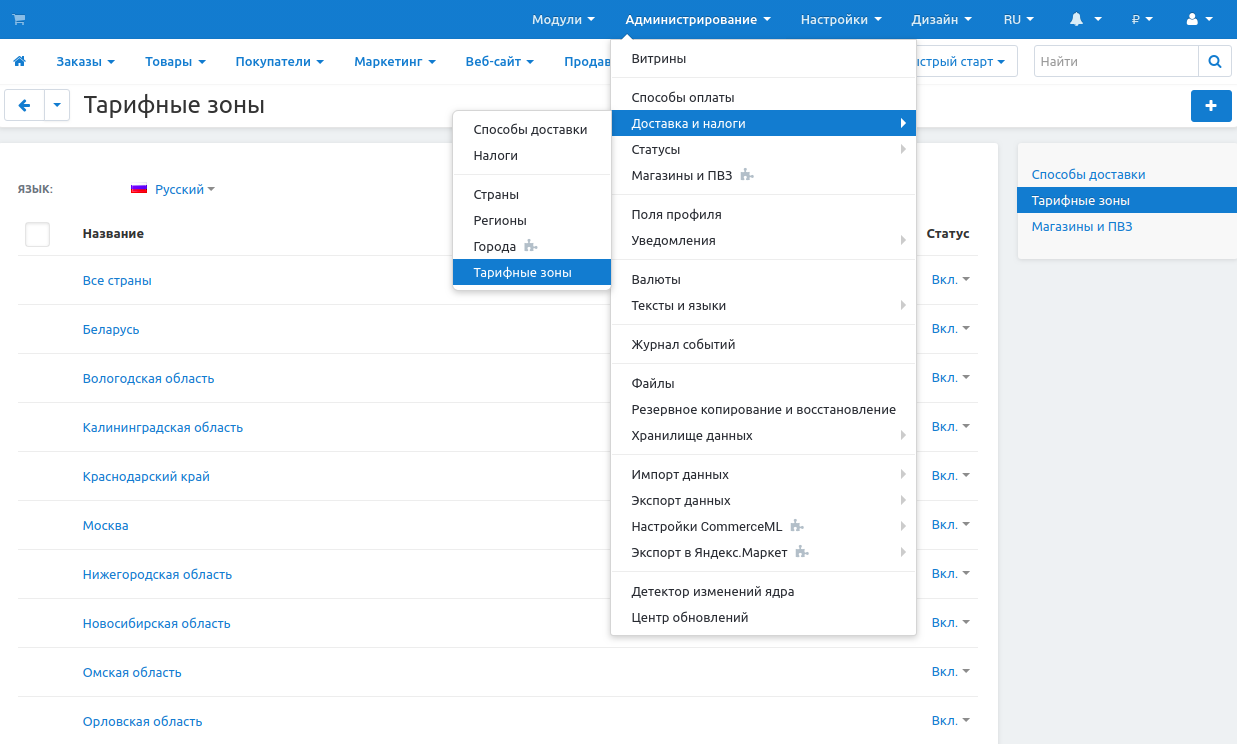The height and width of the screenshot is (744, 1237).
Task: Choose Налоги from the submenu
Action: point(495,156)
